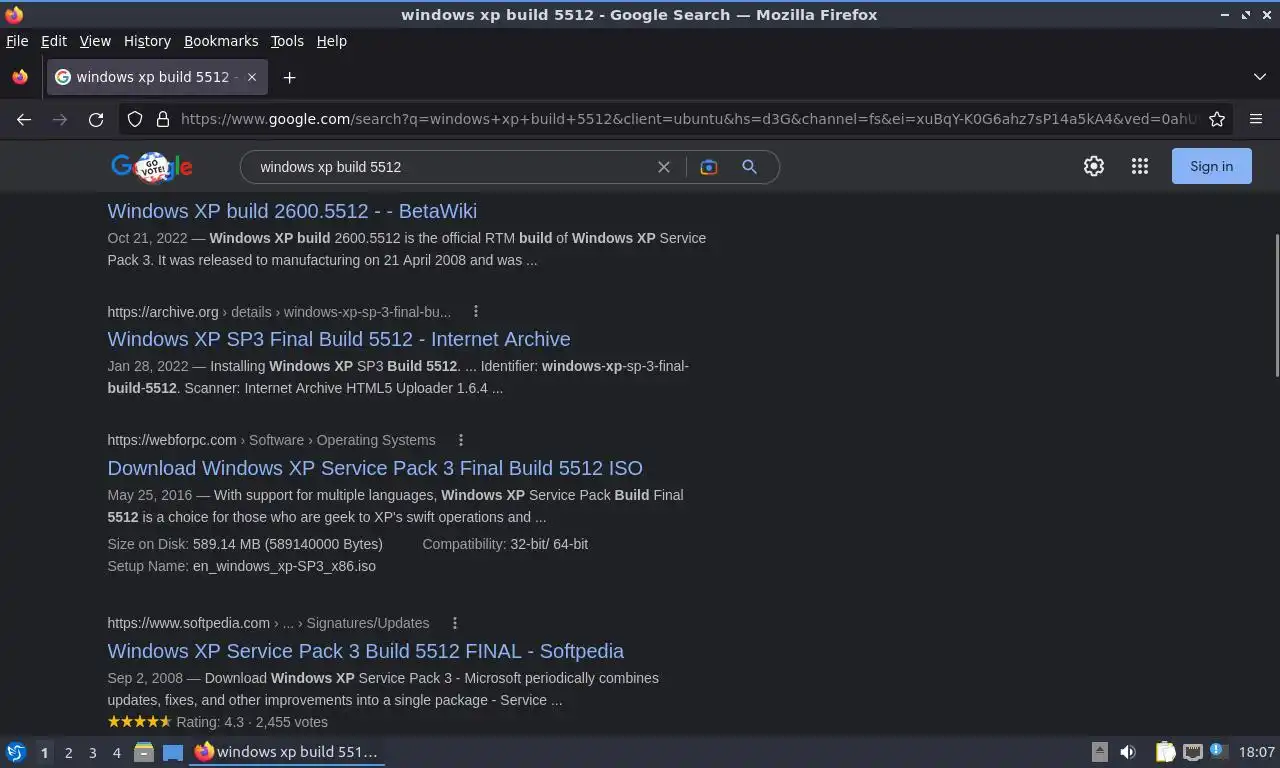Viewport: 1280px width, 768px height.
Task: Click the softpedia.com breadcrumb URL text
Action: 268,623
